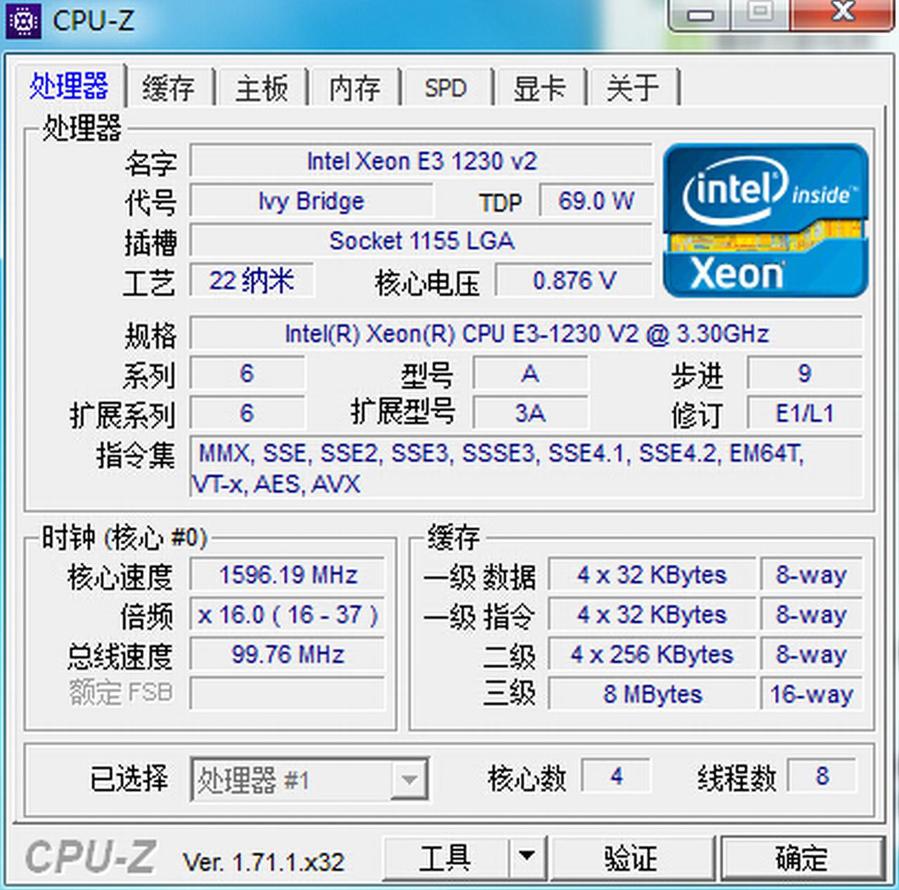Click the stepping value 9
Image resolution: width=899 pixels, height=890 pixels.
pos(805,374)
